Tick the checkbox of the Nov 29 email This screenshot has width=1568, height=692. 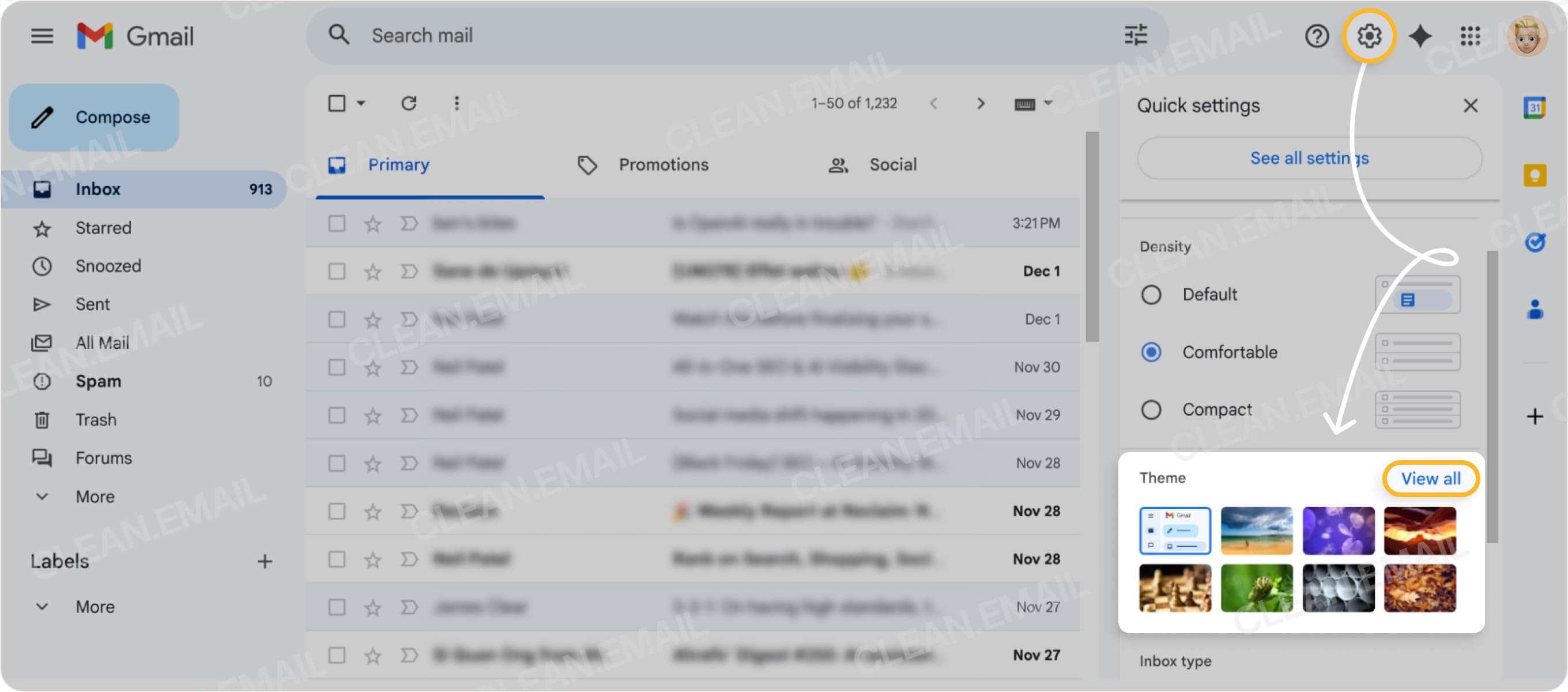pyautogui.click(x=337, y=415)
